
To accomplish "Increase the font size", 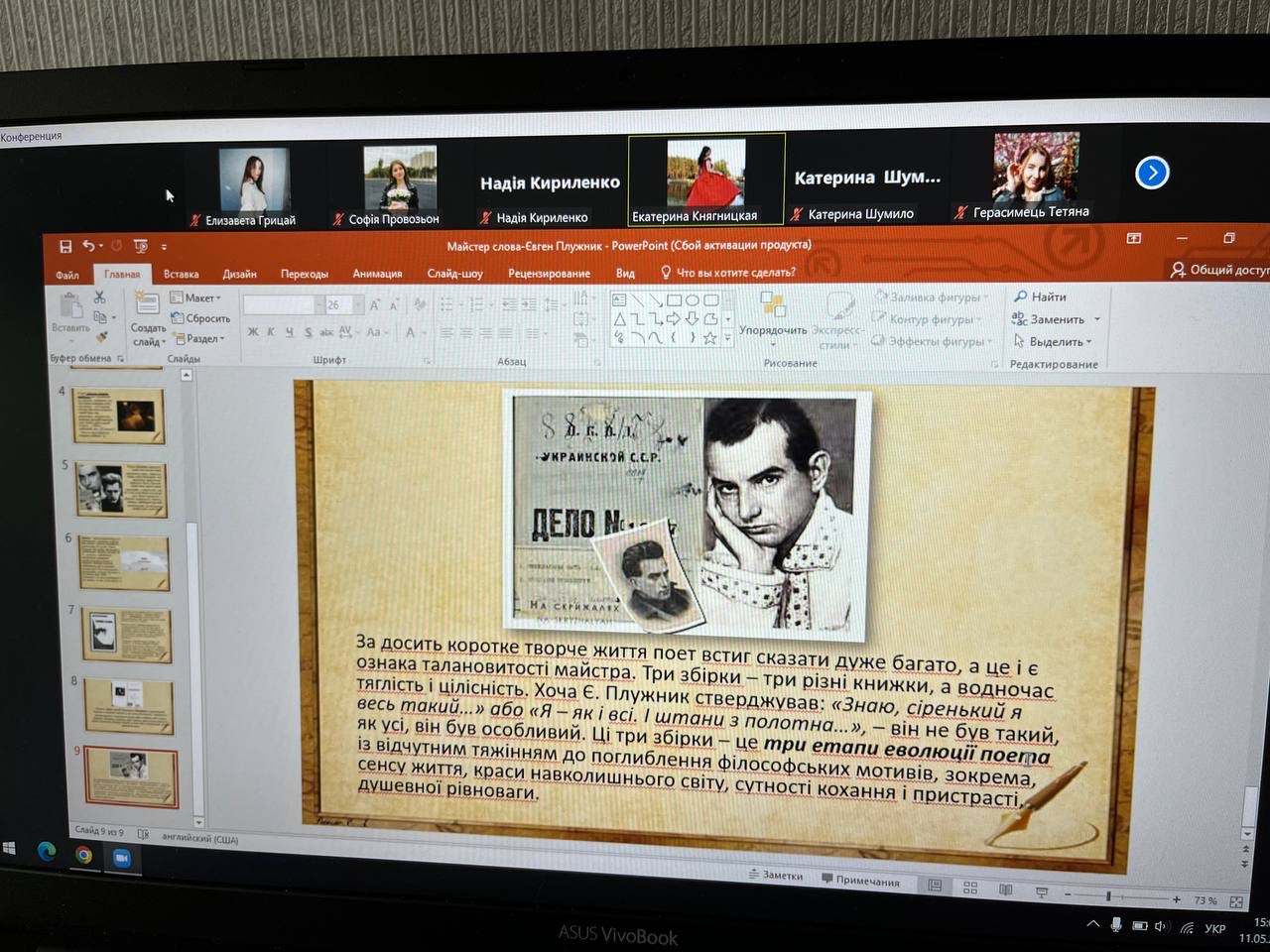I will (x=375, y=305).
